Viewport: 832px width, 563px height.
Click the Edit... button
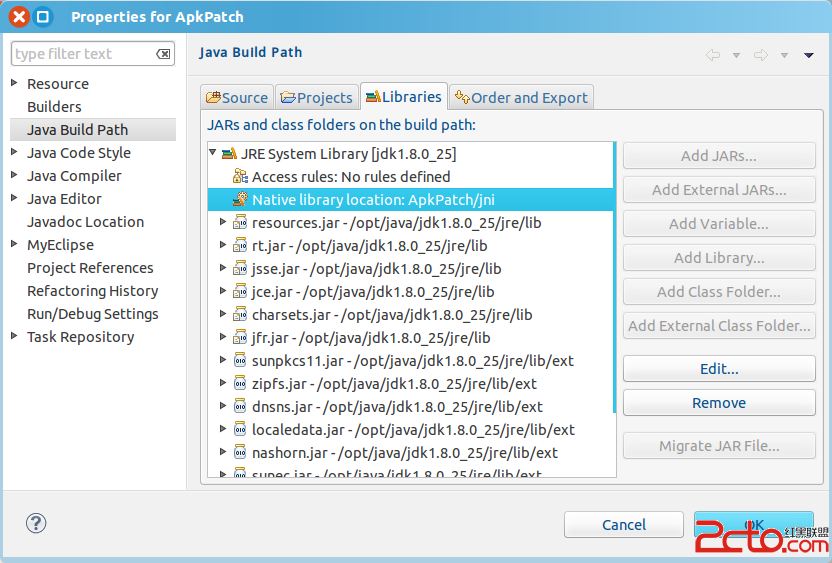click(718, 369)
